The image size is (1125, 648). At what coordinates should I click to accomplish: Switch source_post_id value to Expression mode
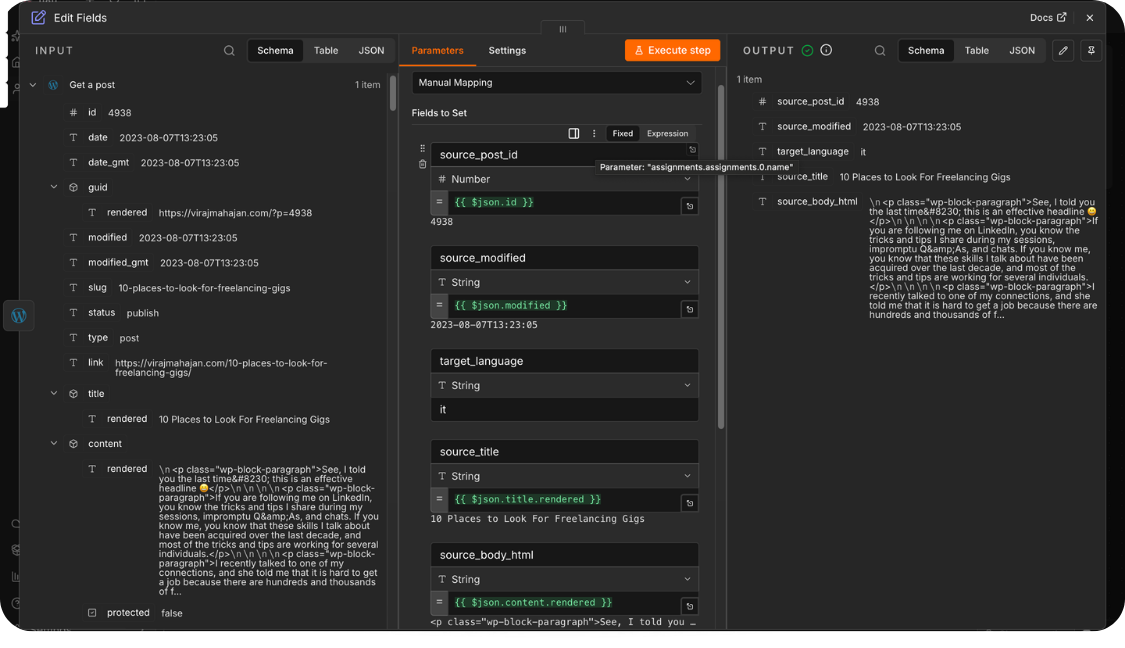click(667, 133)
